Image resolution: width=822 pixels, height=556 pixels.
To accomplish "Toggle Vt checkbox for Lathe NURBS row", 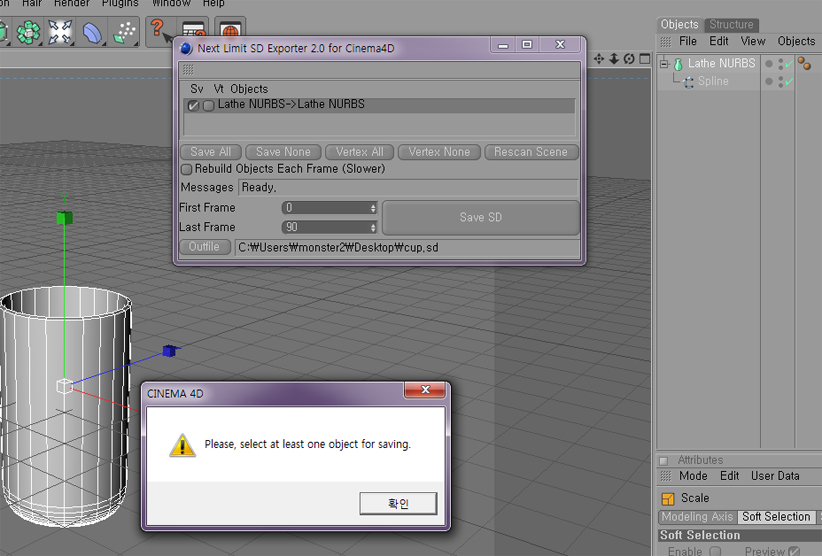I will click(208, 105).
